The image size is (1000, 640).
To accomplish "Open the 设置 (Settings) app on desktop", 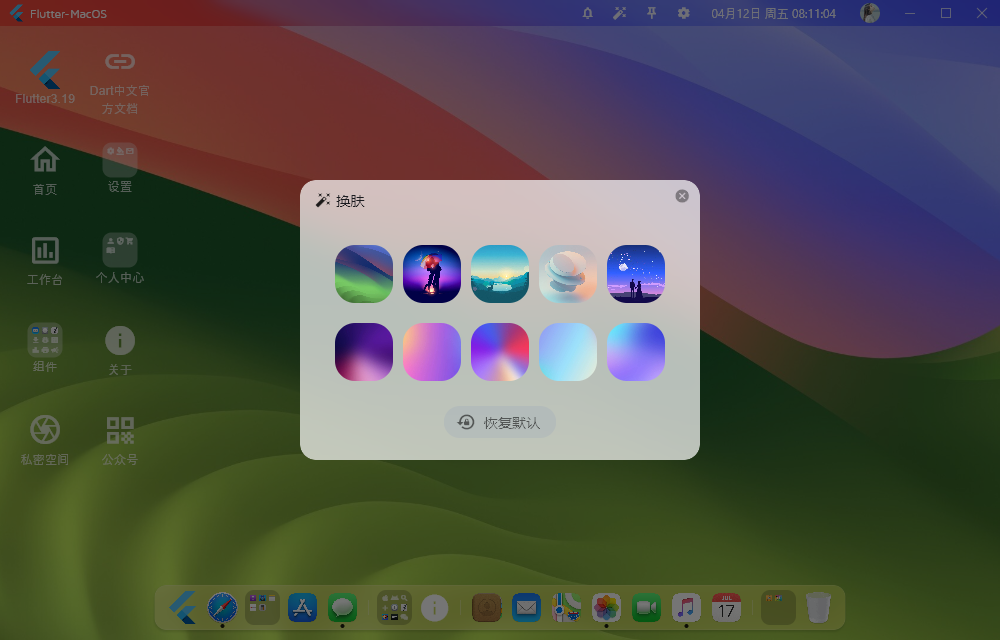I will (119, 170).
